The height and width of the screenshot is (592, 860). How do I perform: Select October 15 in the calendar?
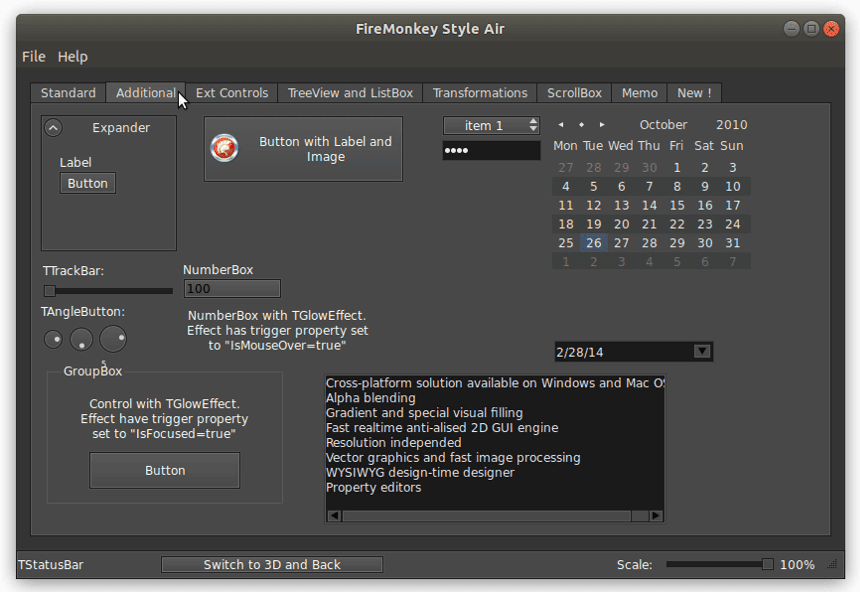(677, 205)
